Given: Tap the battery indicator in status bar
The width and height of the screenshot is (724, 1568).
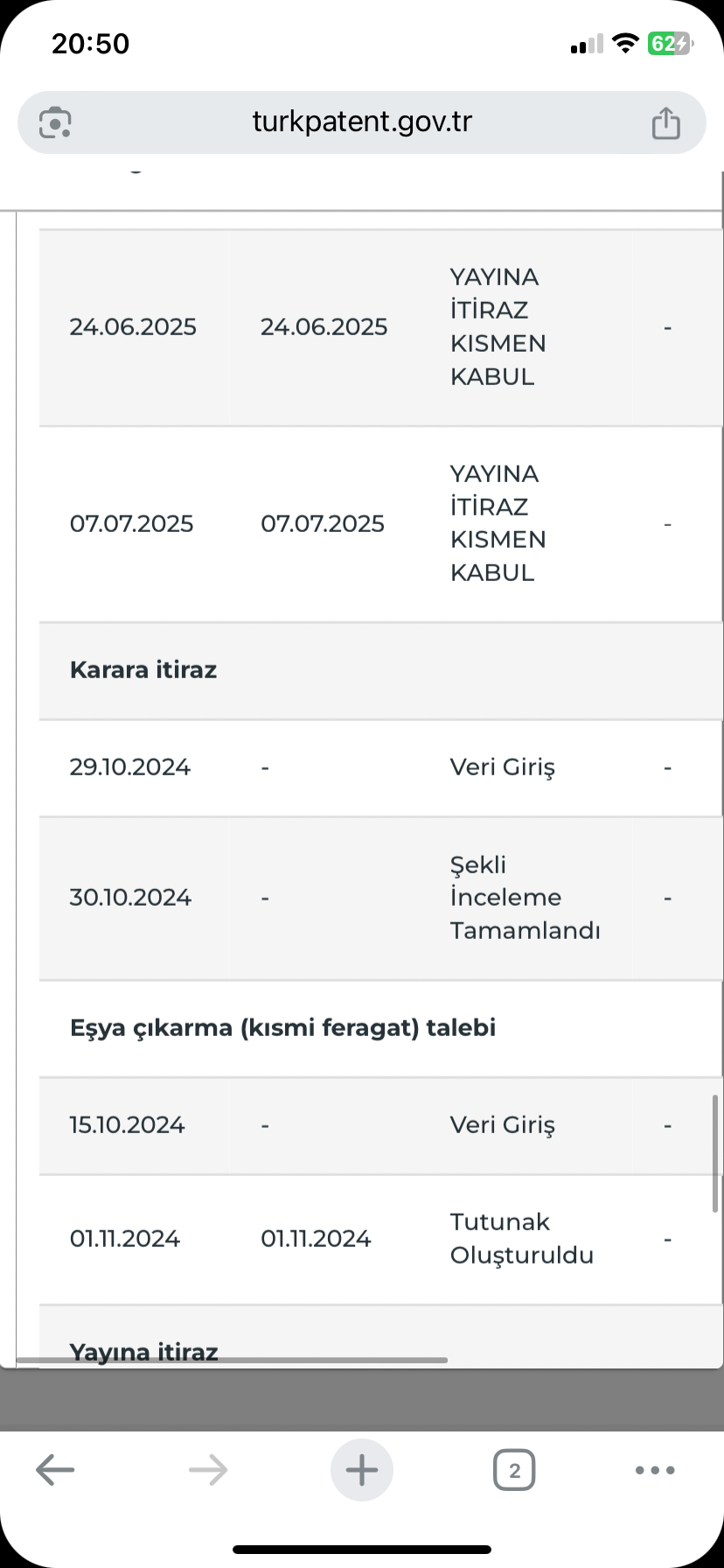Looking at the screenshot, I should pyautogui.click(x=670, y=44).
